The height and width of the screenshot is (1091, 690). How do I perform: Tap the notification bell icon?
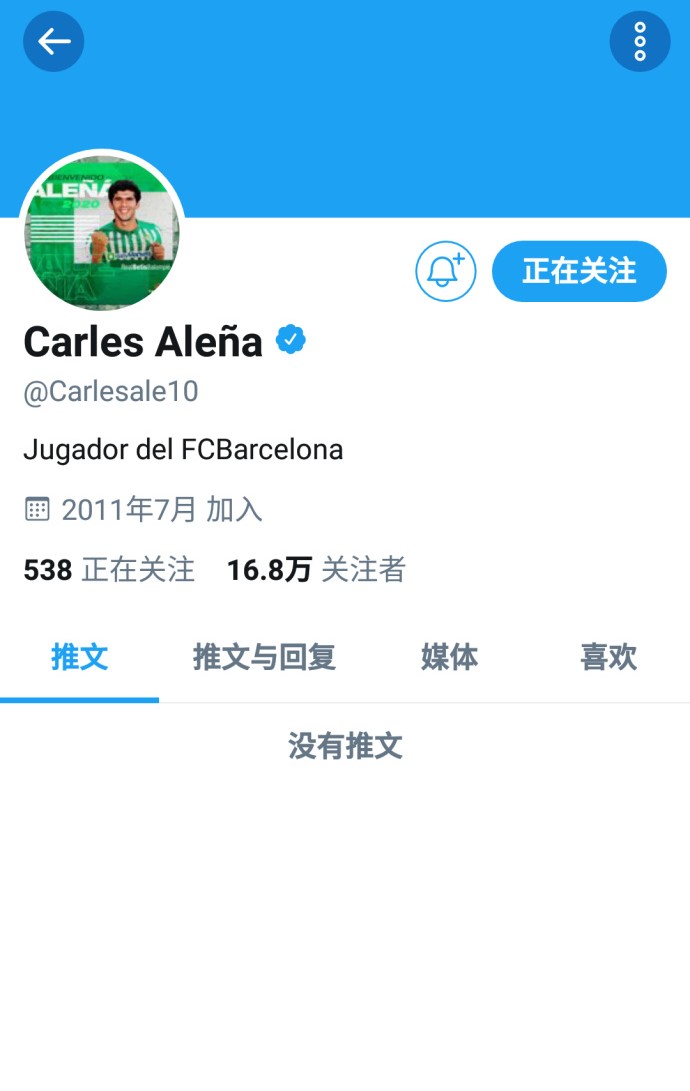(x=446, y=271)
